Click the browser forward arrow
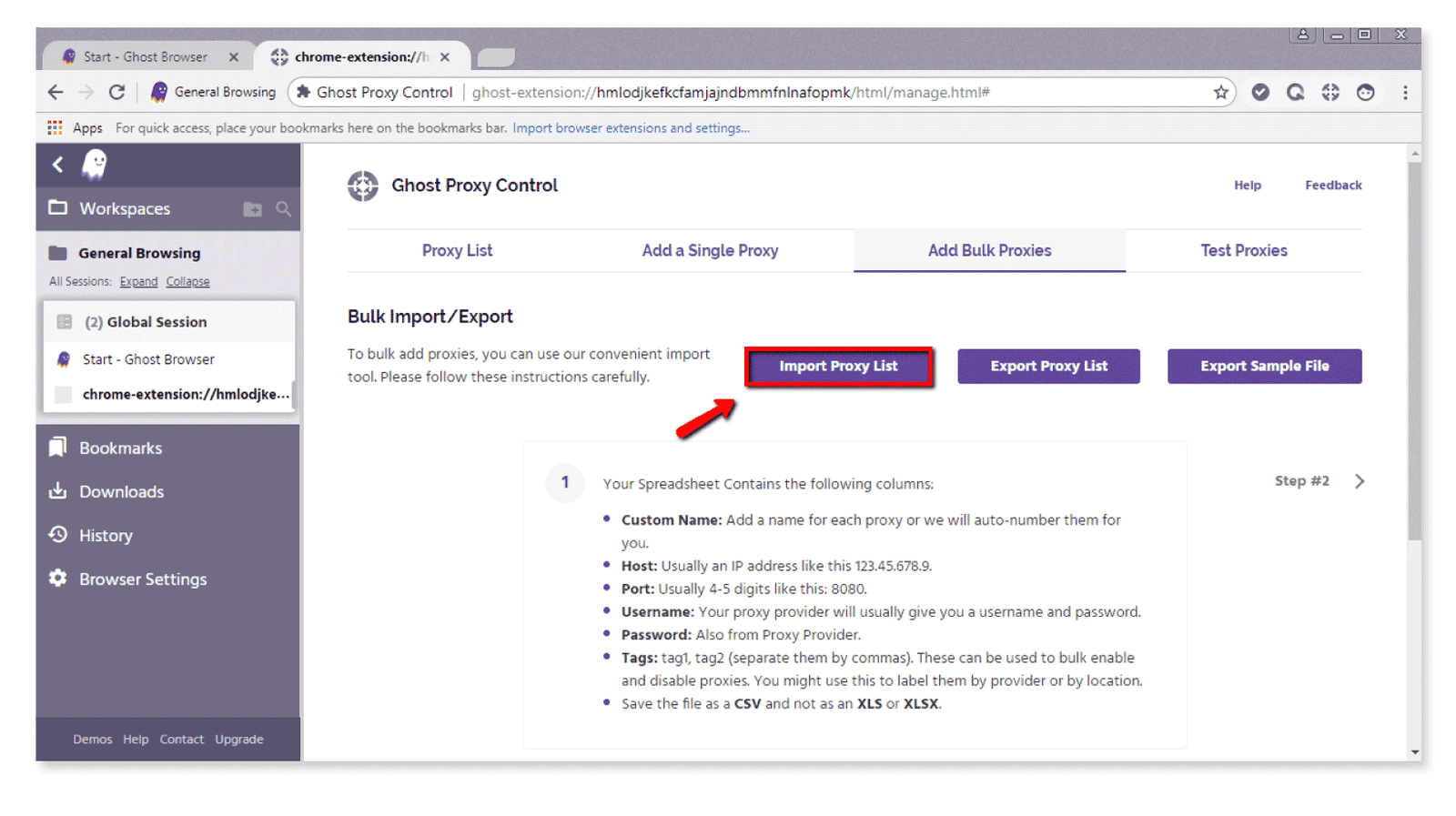This screenshot has width=1456, height=816. tap(86, 92)
